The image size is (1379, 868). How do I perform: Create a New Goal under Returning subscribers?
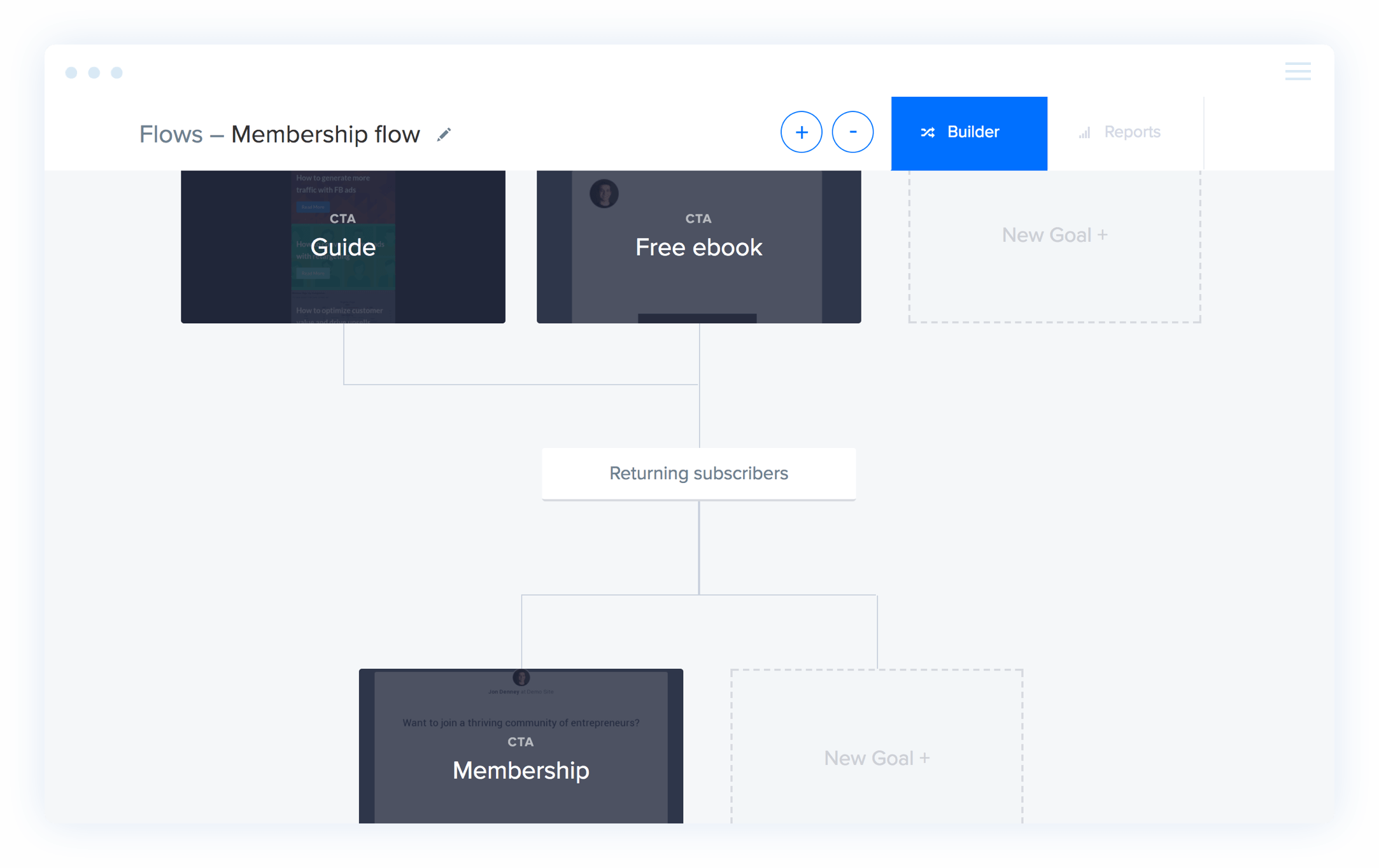[x=877, y=757]
